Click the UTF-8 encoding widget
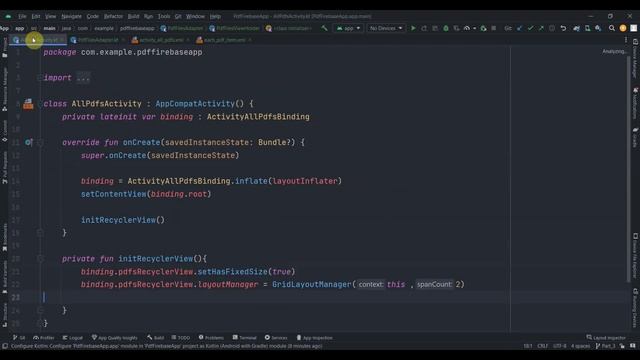 pos(560,346)
